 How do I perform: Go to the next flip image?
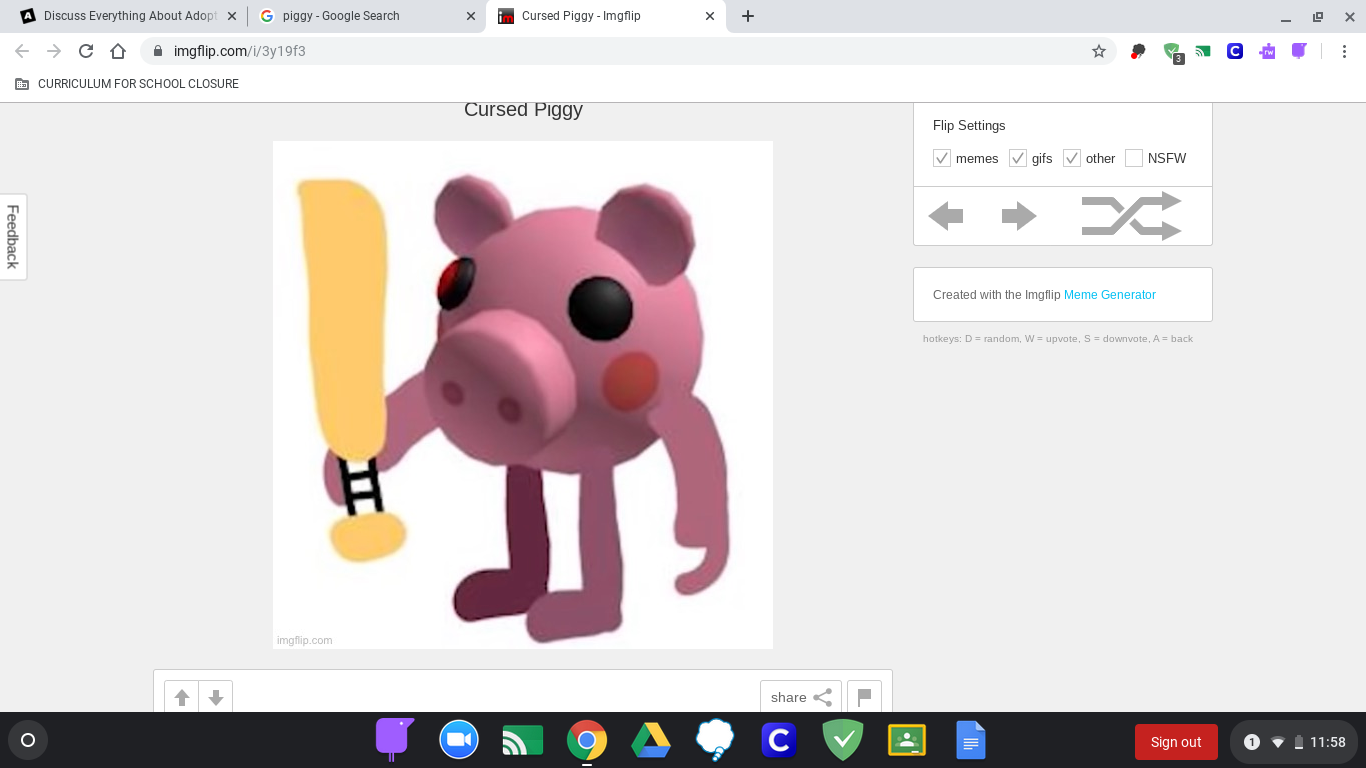pyautogui.click(x=1019, y=216)
